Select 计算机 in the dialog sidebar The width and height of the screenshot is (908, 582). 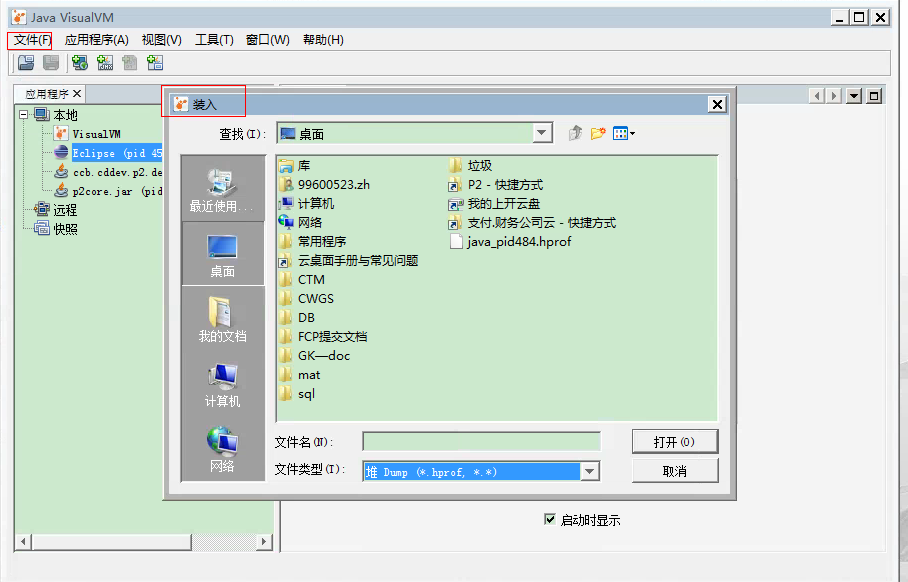(x=222, y=384)
